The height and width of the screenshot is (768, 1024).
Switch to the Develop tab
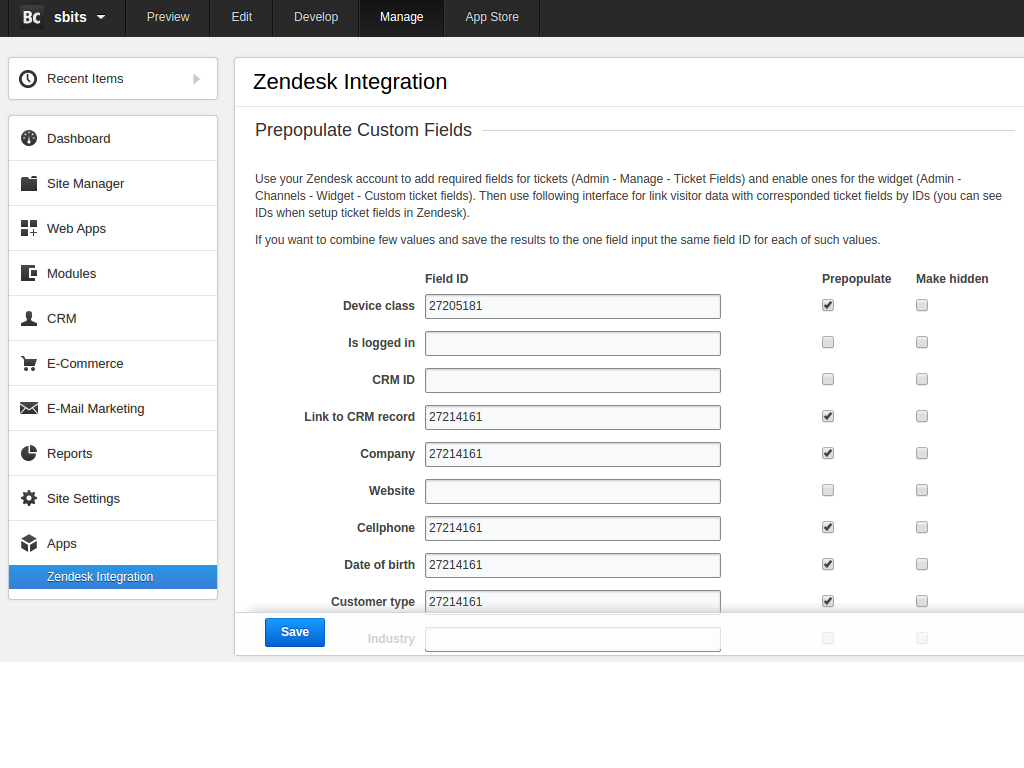(316, 17)
